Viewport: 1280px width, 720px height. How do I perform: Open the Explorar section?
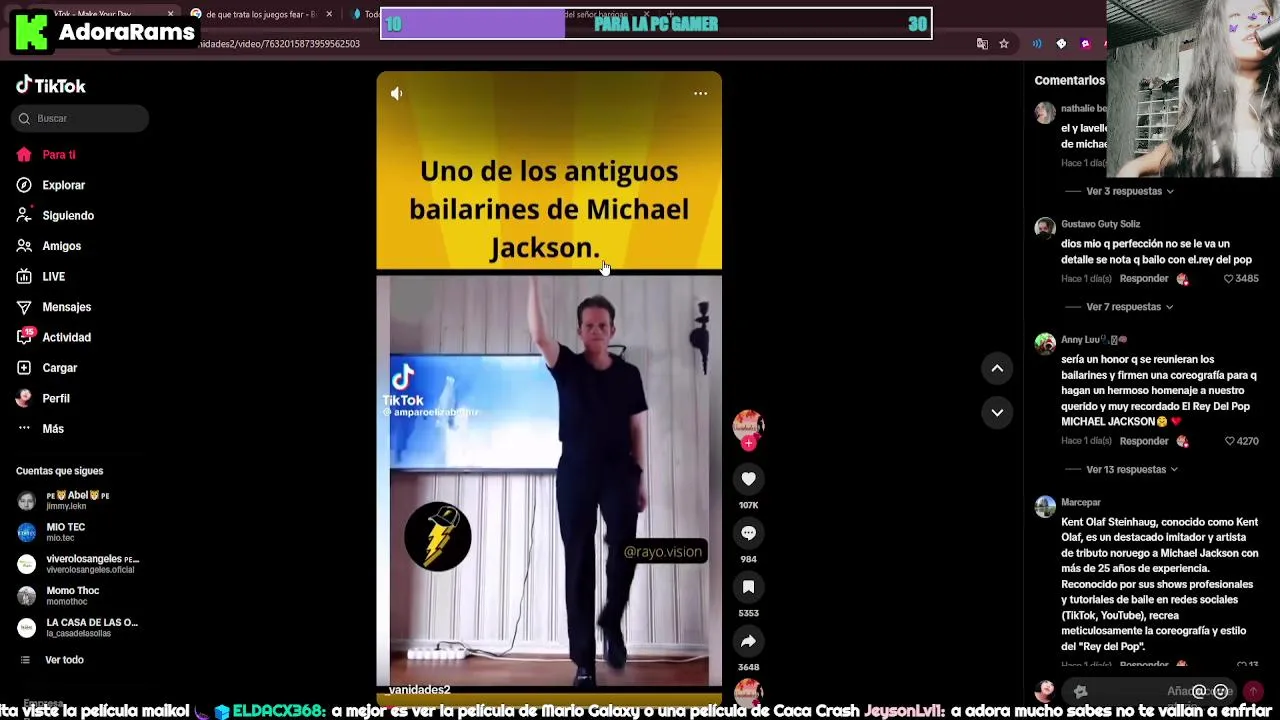(x=63, y=185)
